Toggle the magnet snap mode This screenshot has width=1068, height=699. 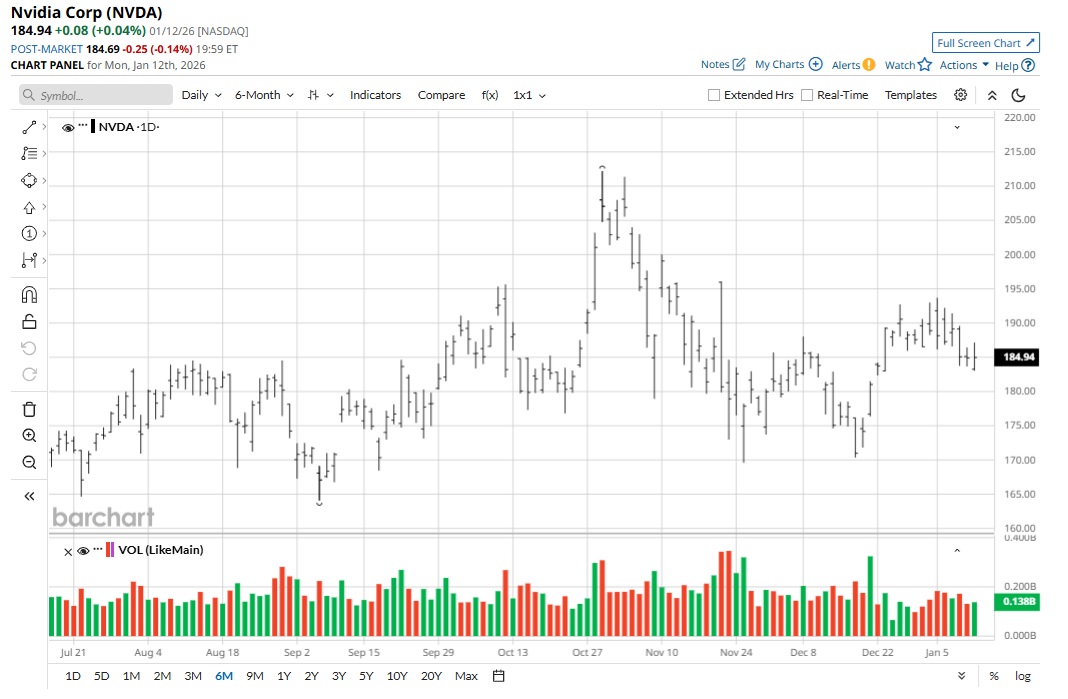pyautogui.click(x=29, y=295)
